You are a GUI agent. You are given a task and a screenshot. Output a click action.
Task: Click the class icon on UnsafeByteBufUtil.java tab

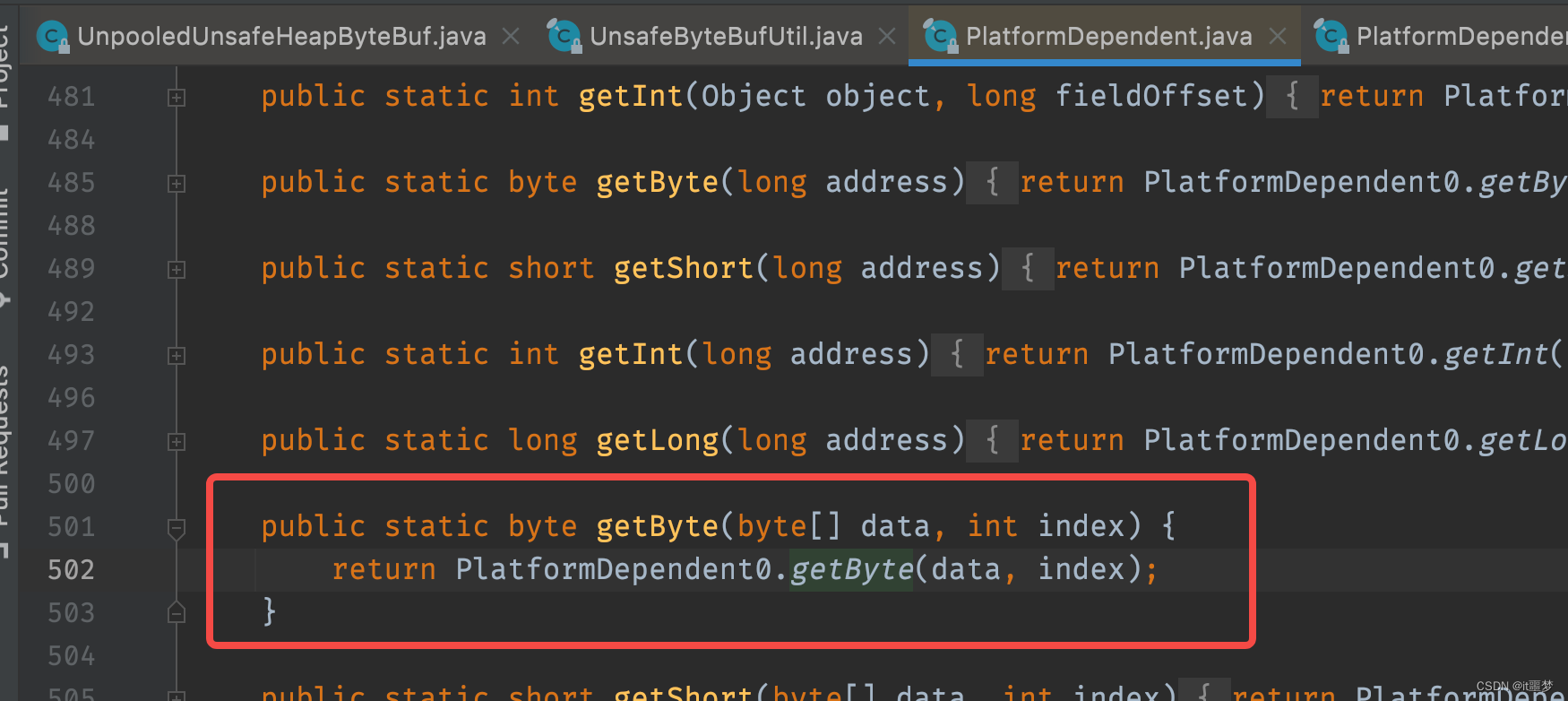pyautogui.click(x=564, y=36)
